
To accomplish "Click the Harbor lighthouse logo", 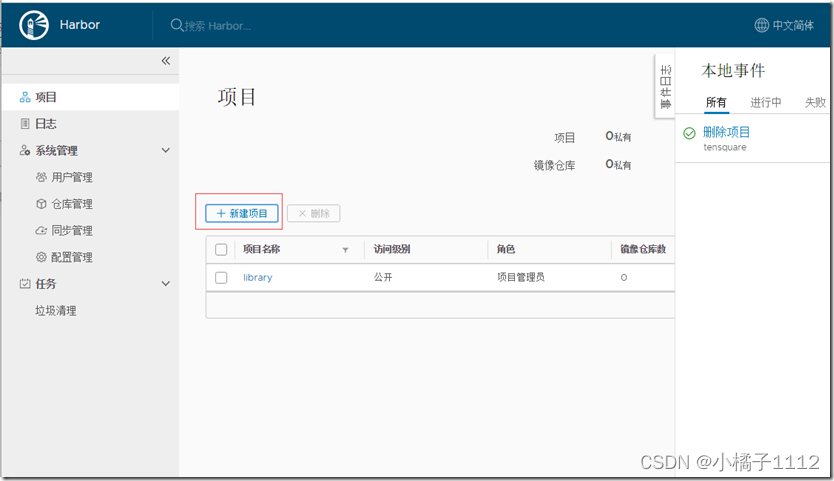I will (34, 25).
